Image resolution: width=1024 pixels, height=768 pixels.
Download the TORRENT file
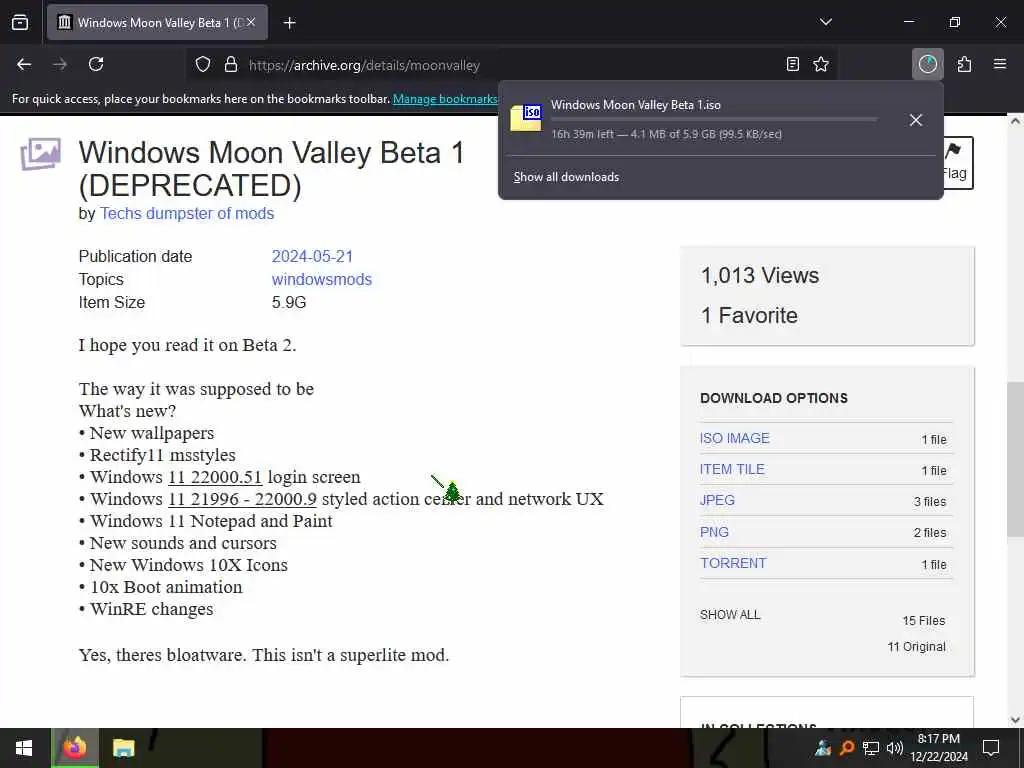[733, 563]
